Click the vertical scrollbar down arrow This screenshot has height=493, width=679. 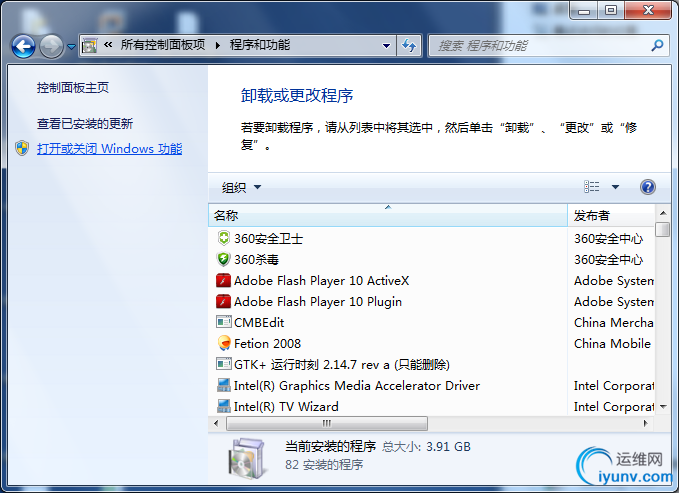tap(663, 407)
